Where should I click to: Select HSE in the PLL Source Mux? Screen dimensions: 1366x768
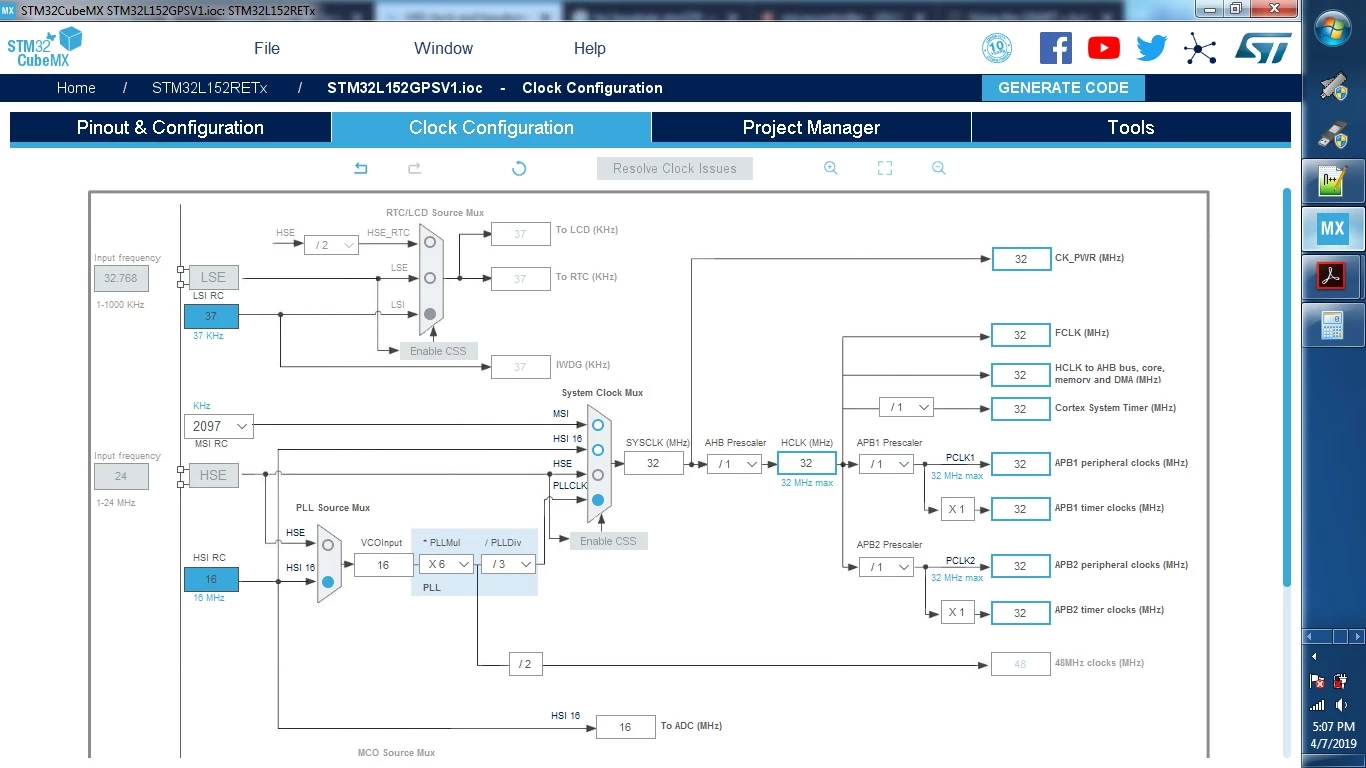328,545
